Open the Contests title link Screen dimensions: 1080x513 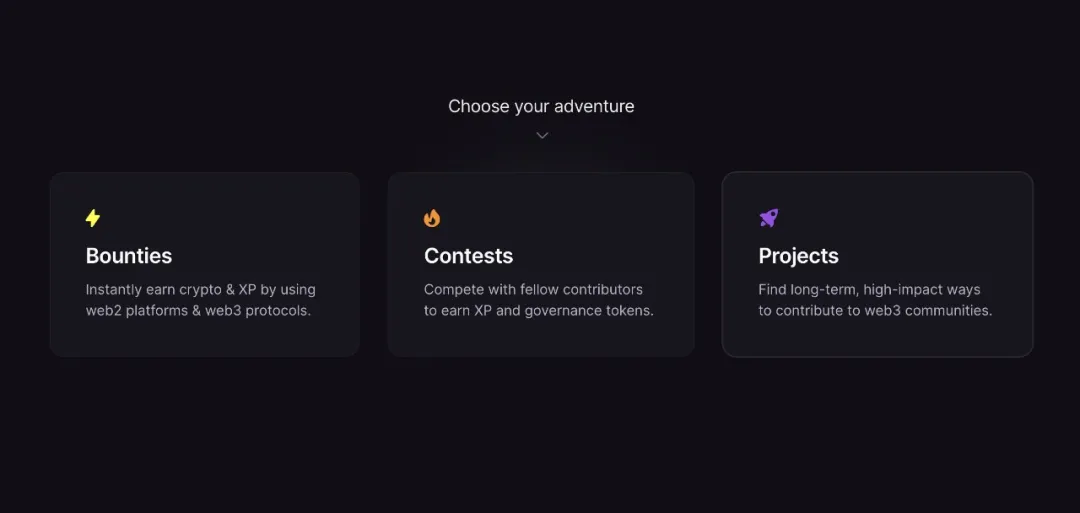click(x=468, y=256)
